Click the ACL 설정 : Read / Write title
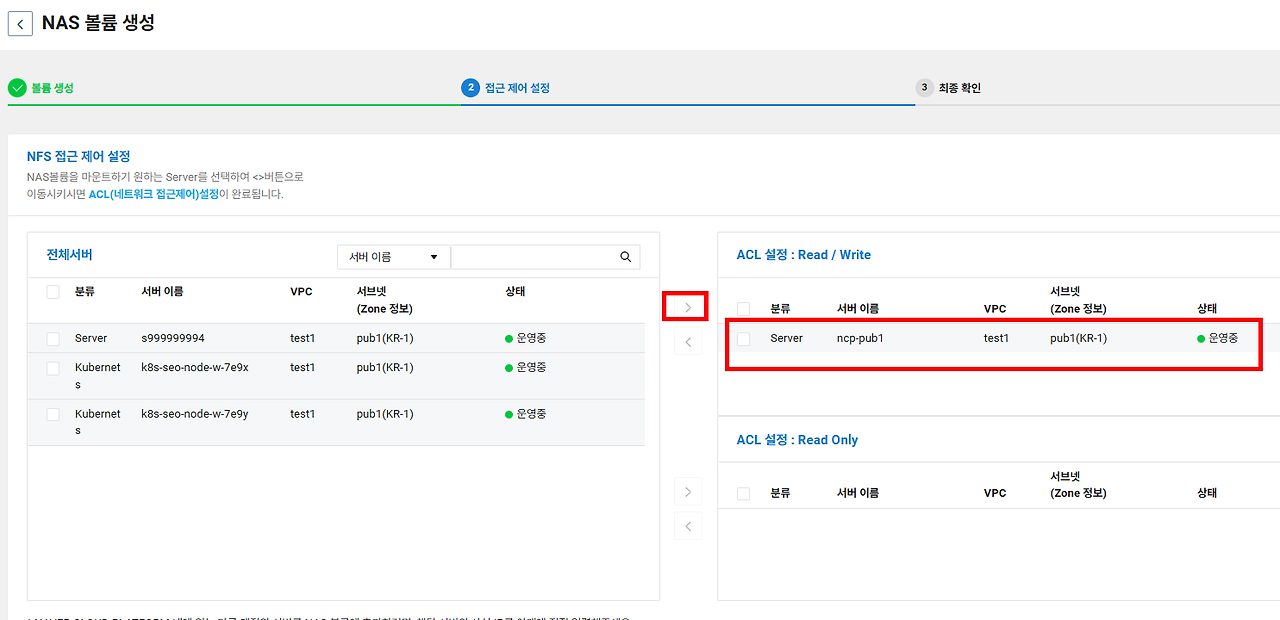Image resolution: width=1280 pixels, height=620 pixels. pyautogui.click(x=804, y=255)
